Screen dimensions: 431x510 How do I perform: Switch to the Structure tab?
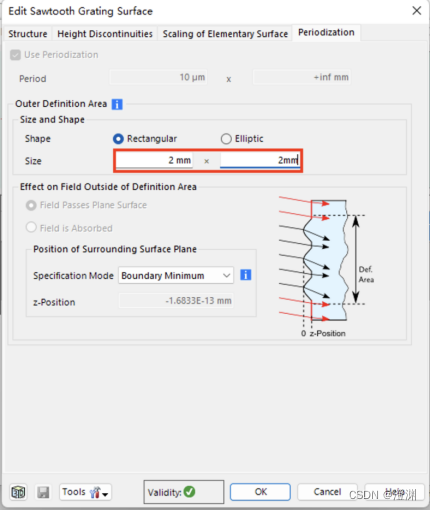click(x=28, y=34)
